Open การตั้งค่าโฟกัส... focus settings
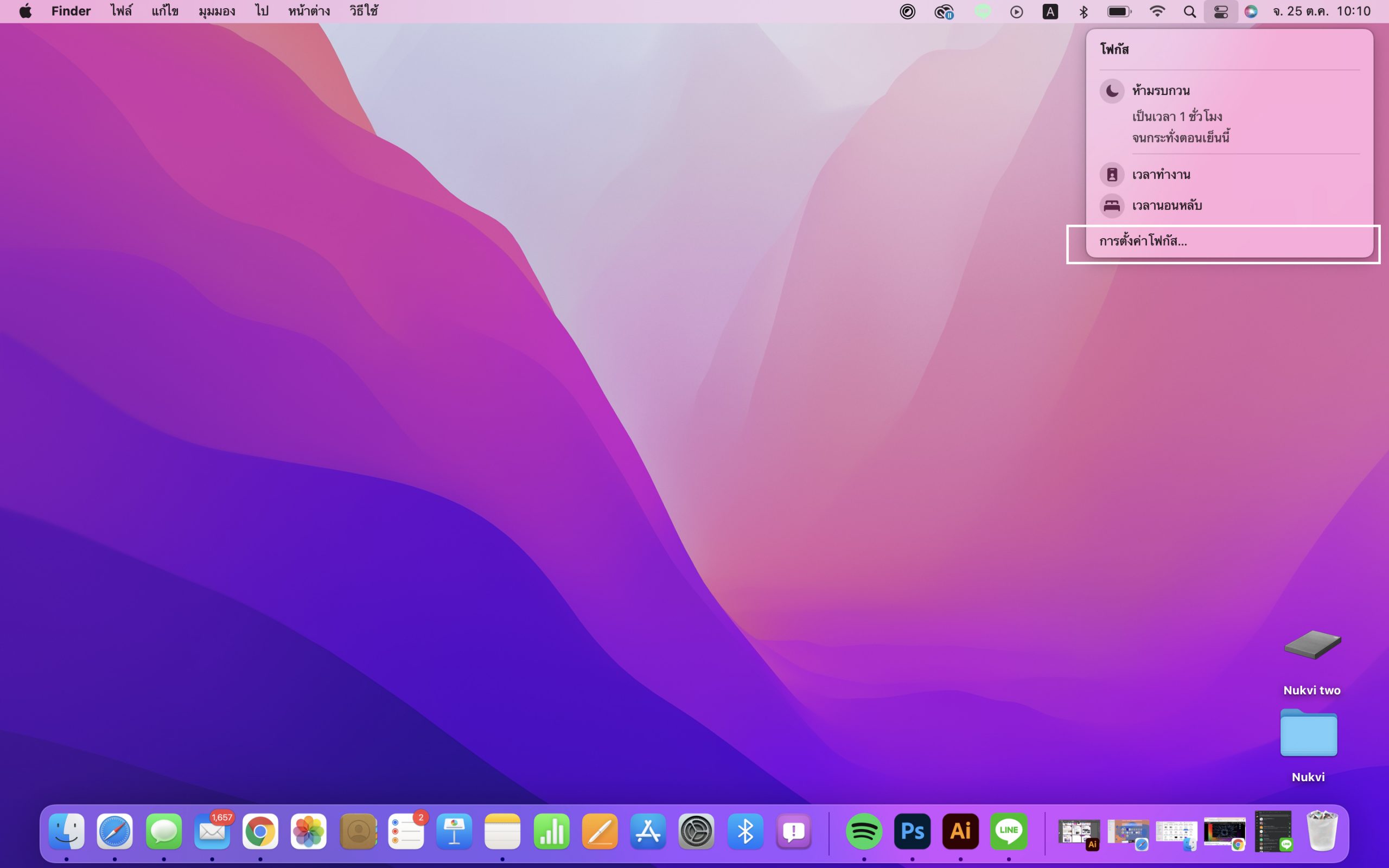The image size is (1389, 868). [1143, 241]
